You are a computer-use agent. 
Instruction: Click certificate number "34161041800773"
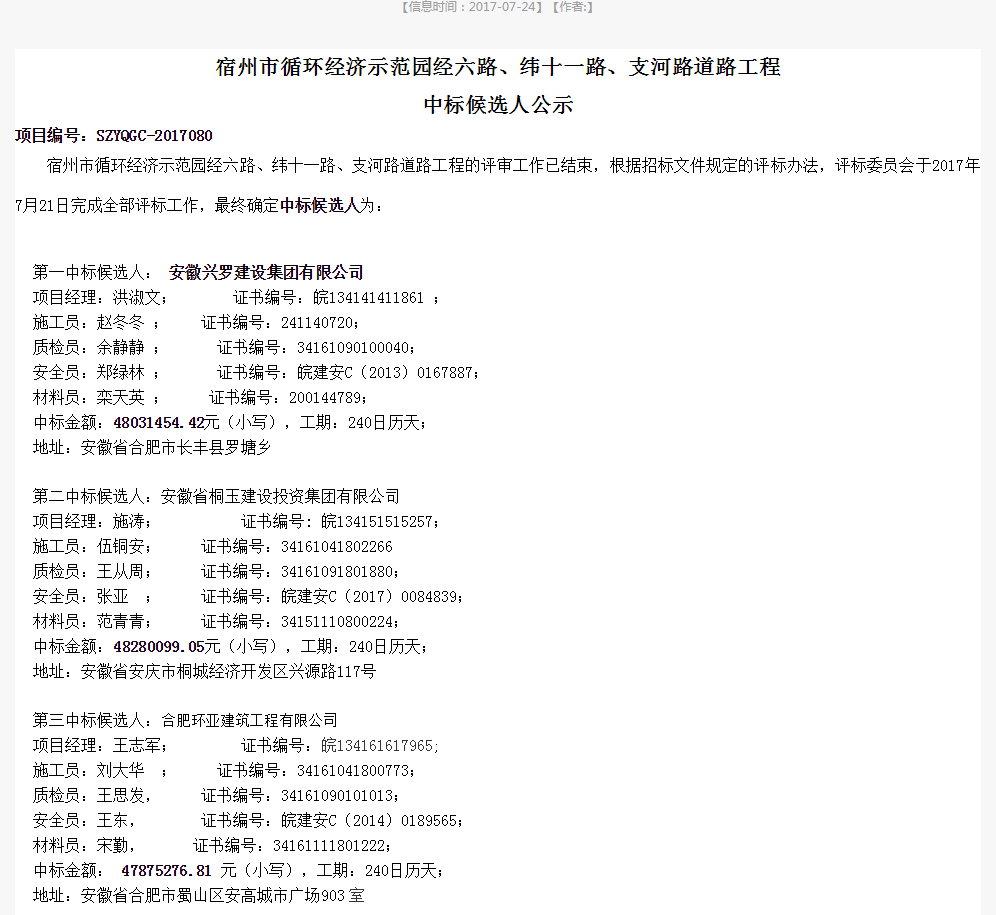(353, 771)
